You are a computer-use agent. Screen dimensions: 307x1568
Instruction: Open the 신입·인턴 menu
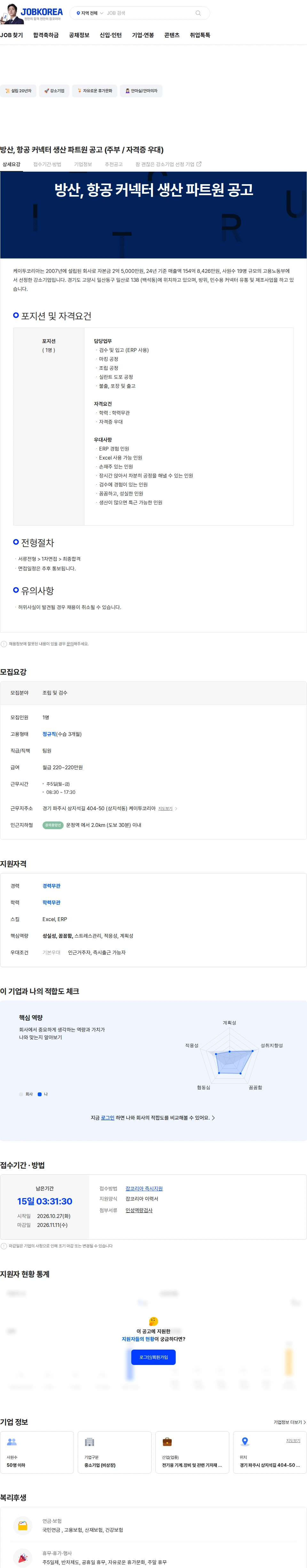pyautogui.click(x=111, y=35)
